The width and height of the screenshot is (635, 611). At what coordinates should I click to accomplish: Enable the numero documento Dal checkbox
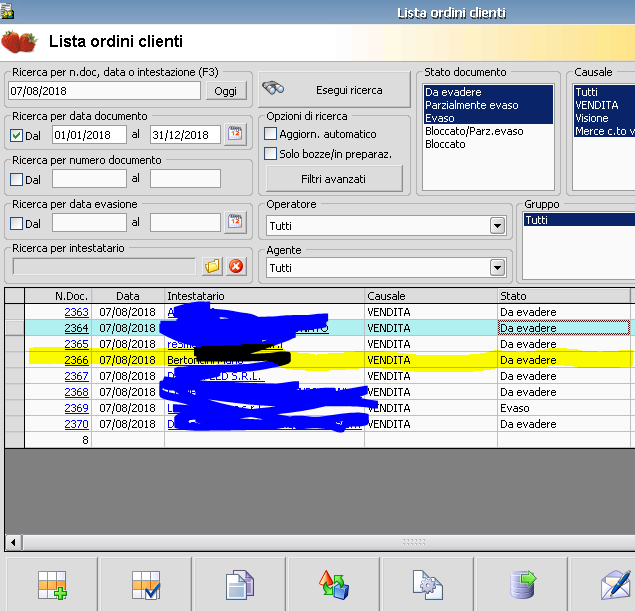click(x=16, y=179)
